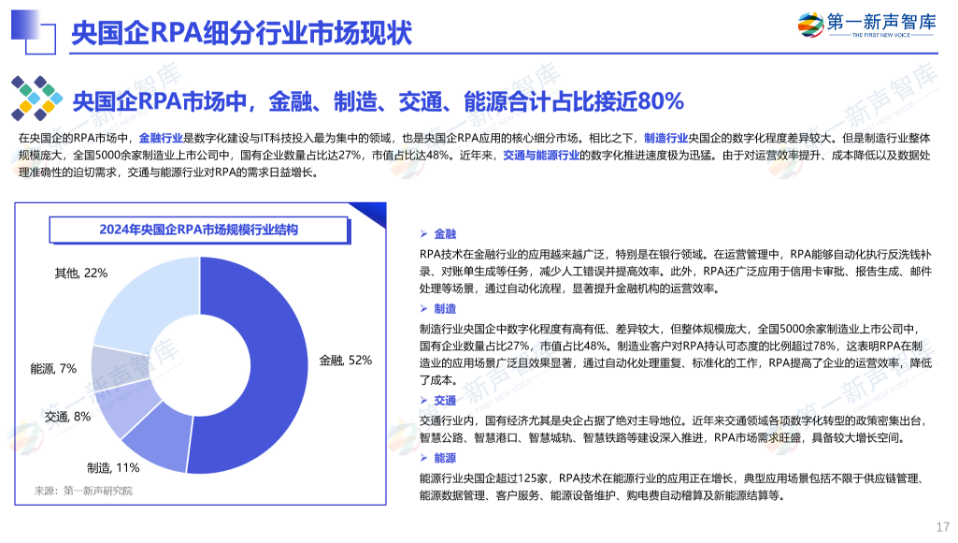Click the diamond cluster icon beside the subtitle
This screenshot has height=543, width=958.
(x=37, y=98)
